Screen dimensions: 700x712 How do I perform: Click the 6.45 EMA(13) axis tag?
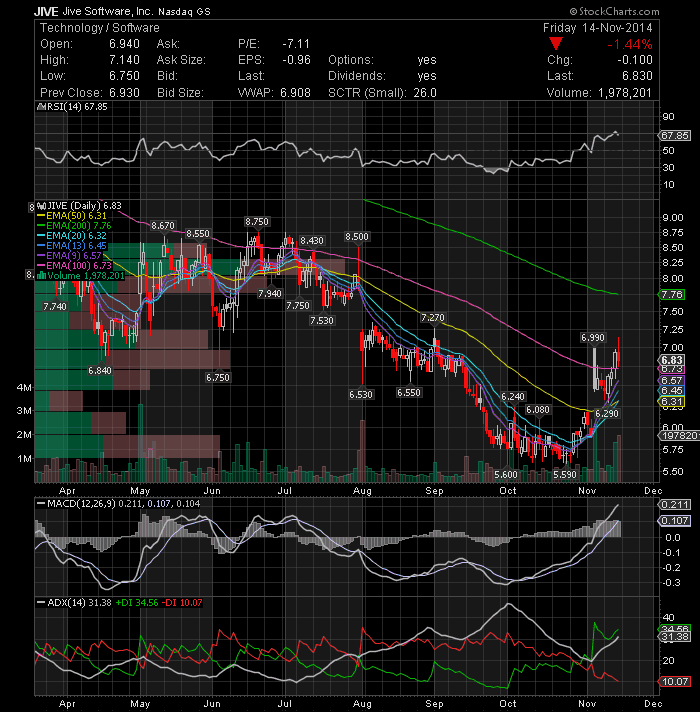pyautogui.click(x=671, y=391)
